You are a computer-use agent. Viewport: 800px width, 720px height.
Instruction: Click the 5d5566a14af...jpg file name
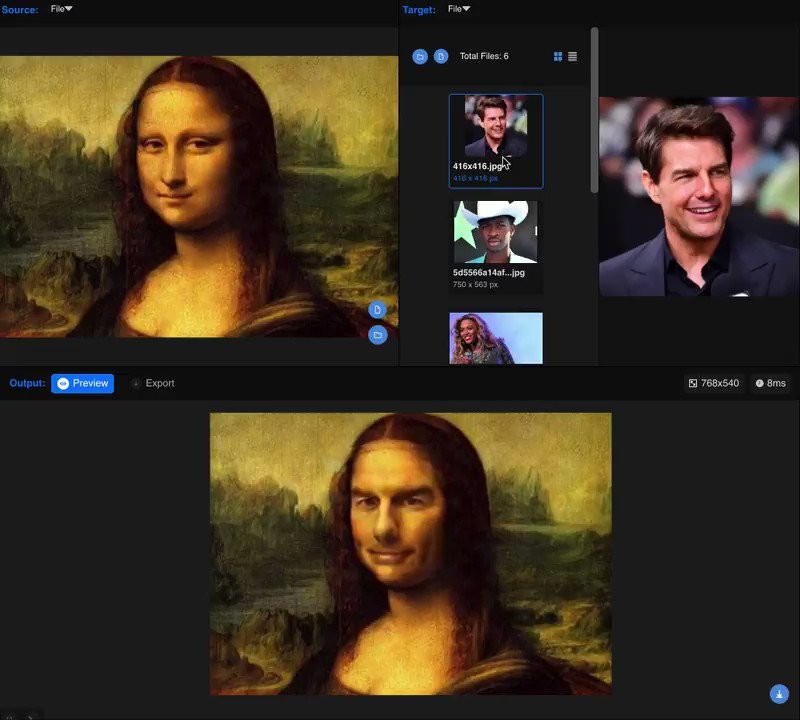(489, 272)
